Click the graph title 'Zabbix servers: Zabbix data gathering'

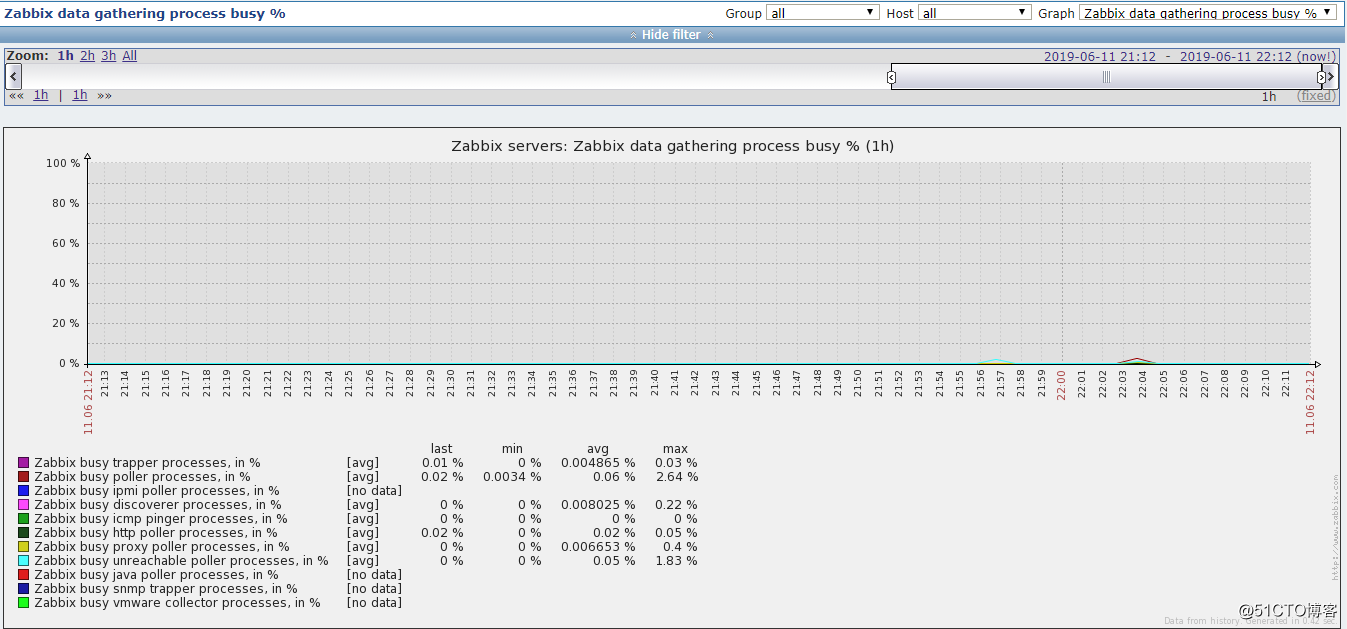(x=672, y=146)
